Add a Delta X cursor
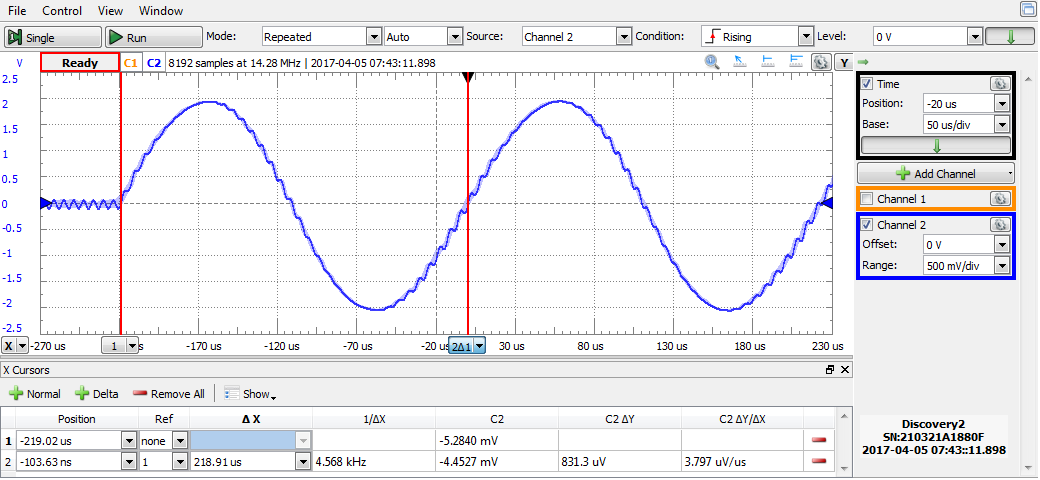1040x480 pixels. [98, 394]
